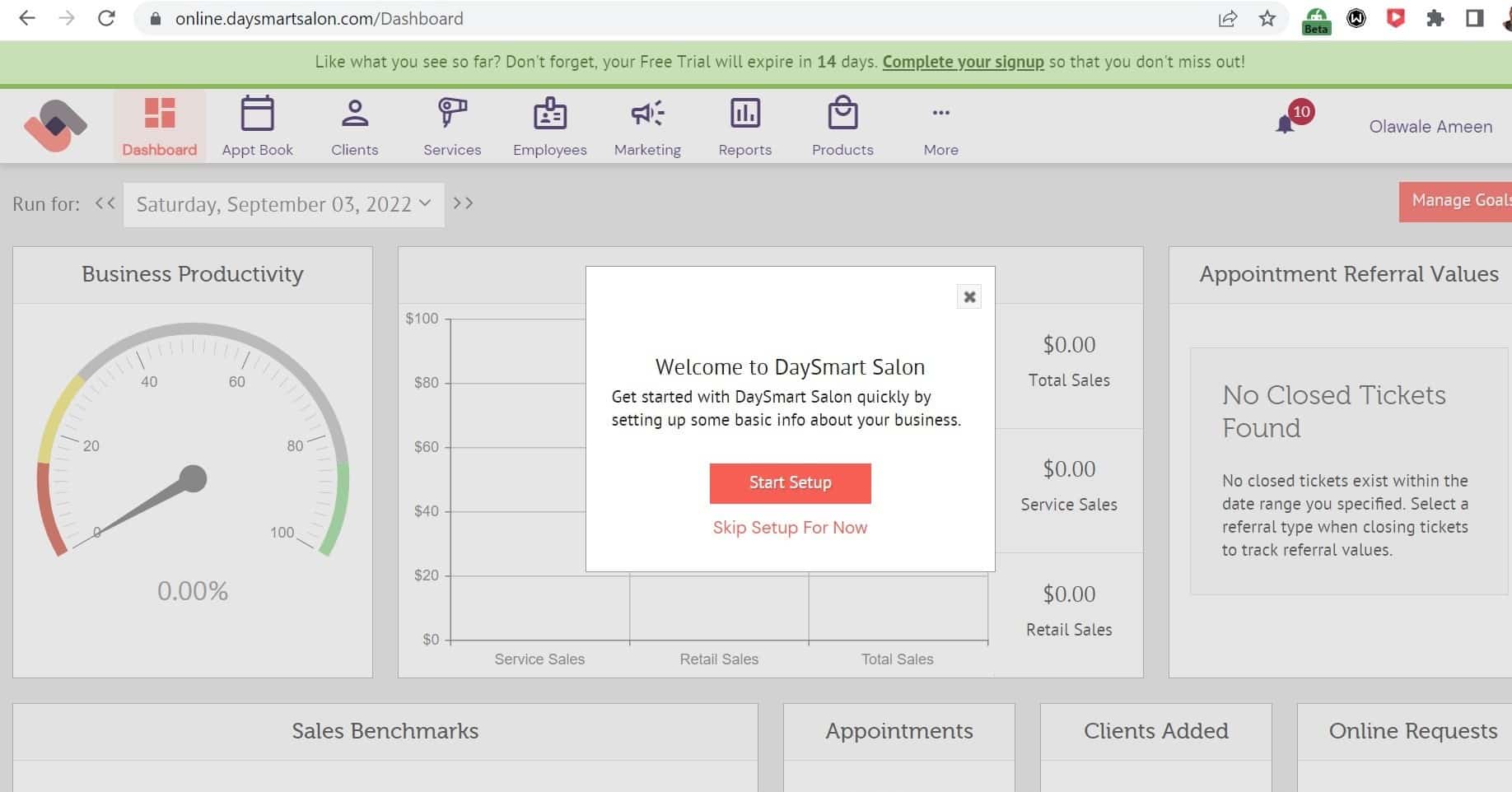The width and height of the screenshot is (1512, 792).
Task: Click the Start Setup button
Action: (x=790, y=483)
